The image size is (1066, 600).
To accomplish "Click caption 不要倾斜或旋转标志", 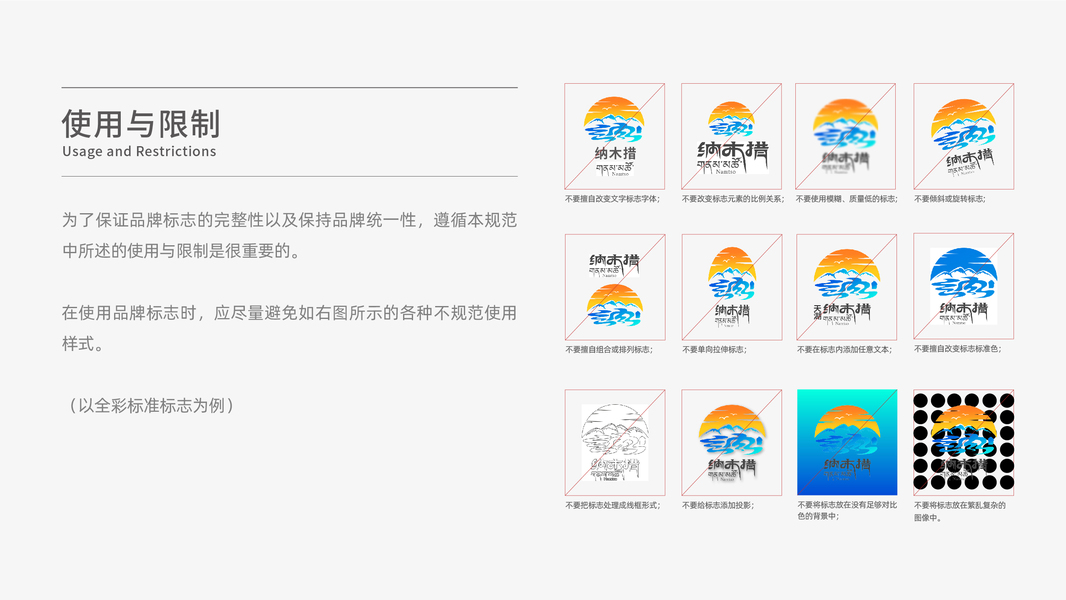I will click(949, 199).
